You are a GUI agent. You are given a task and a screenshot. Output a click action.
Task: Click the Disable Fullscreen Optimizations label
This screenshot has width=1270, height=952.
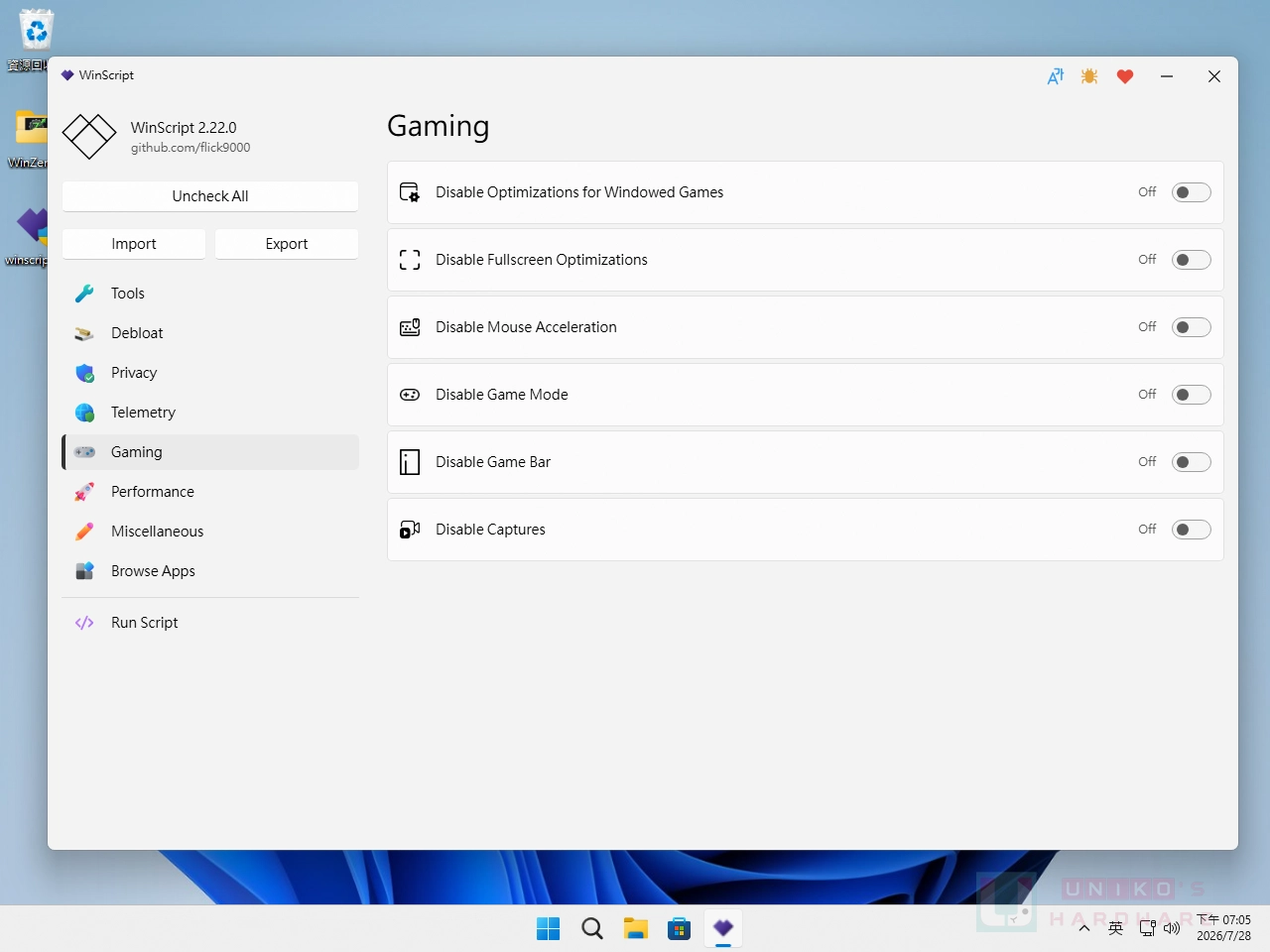coord(542,260)
